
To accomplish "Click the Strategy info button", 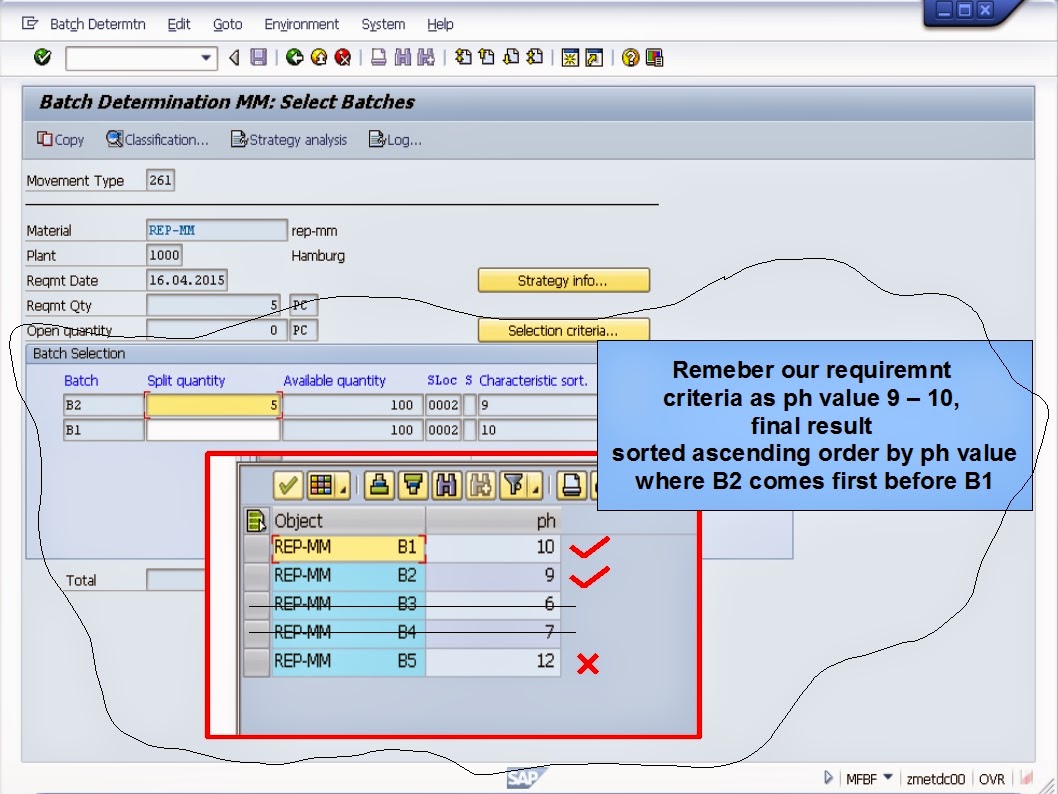I will coord(564,280).
